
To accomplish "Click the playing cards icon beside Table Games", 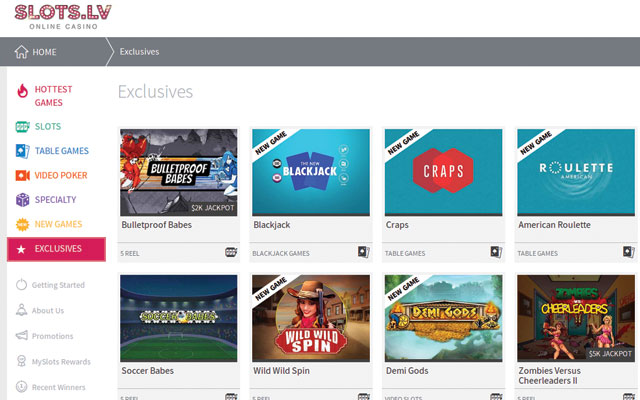I will 22,151.
